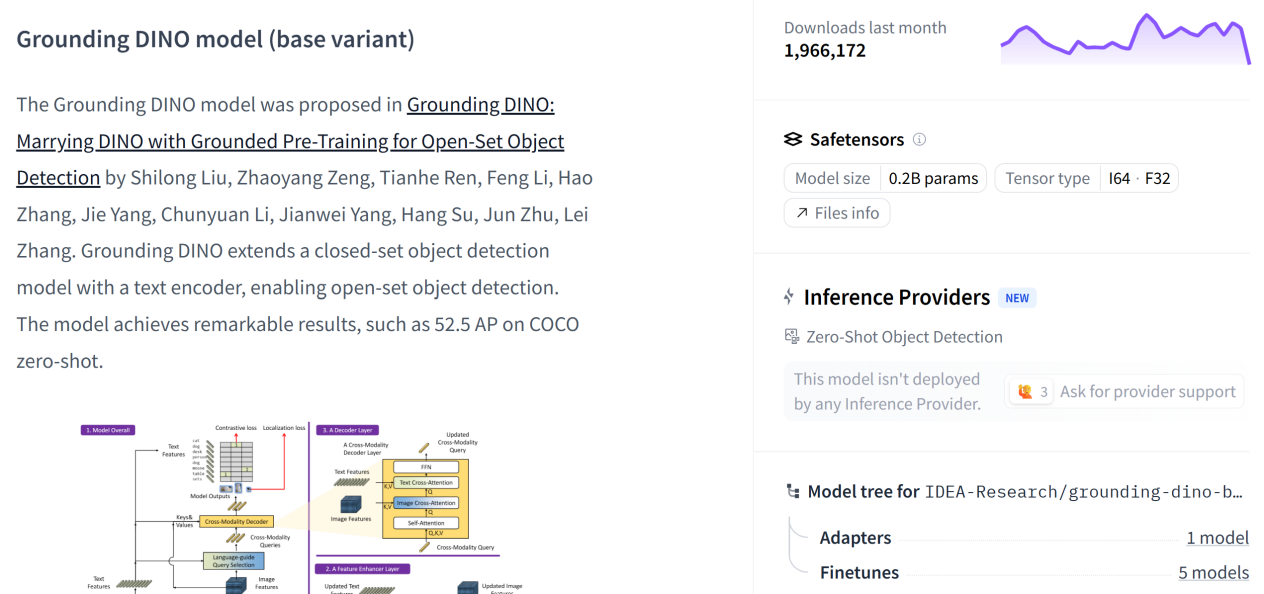
Task: Open the 5 models Finetunes link
Action: [x=1213, y=573]
